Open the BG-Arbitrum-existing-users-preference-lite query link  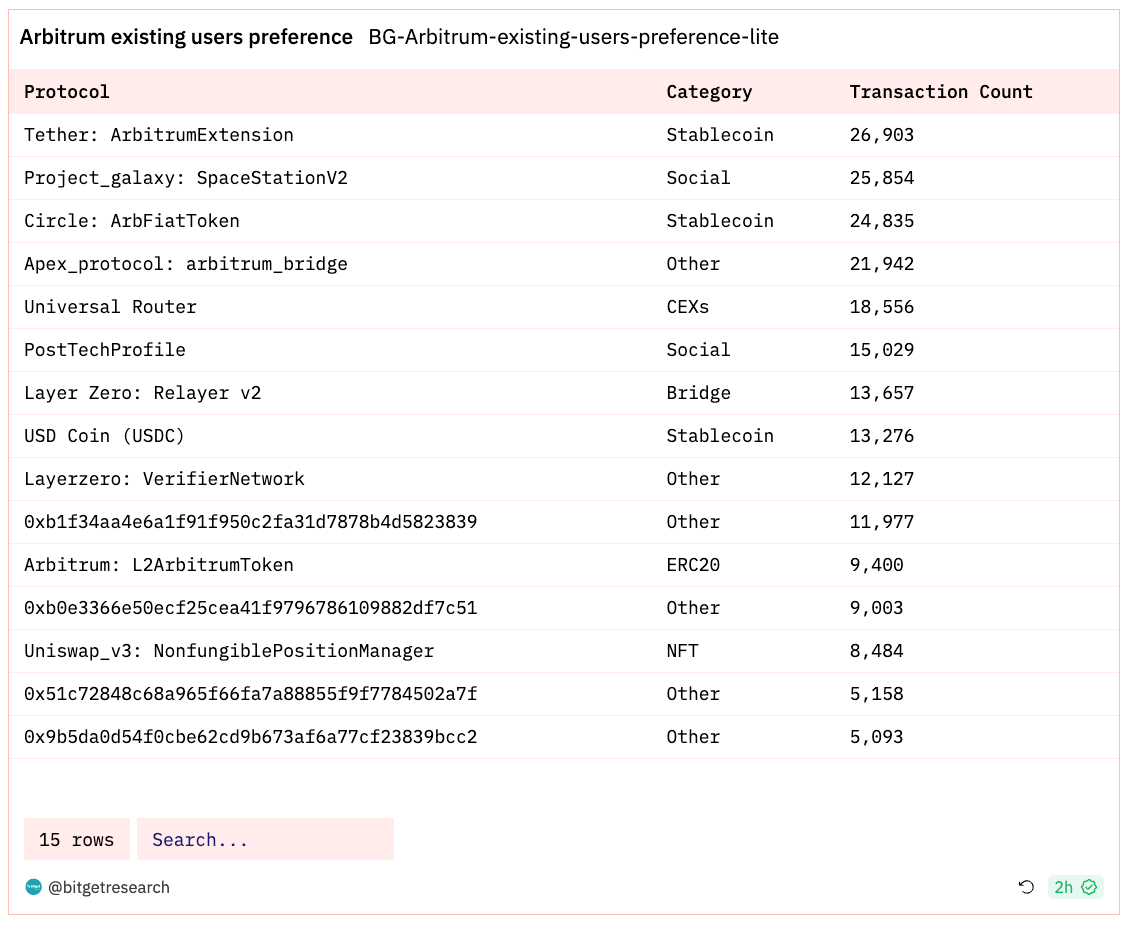coord(574,37)
